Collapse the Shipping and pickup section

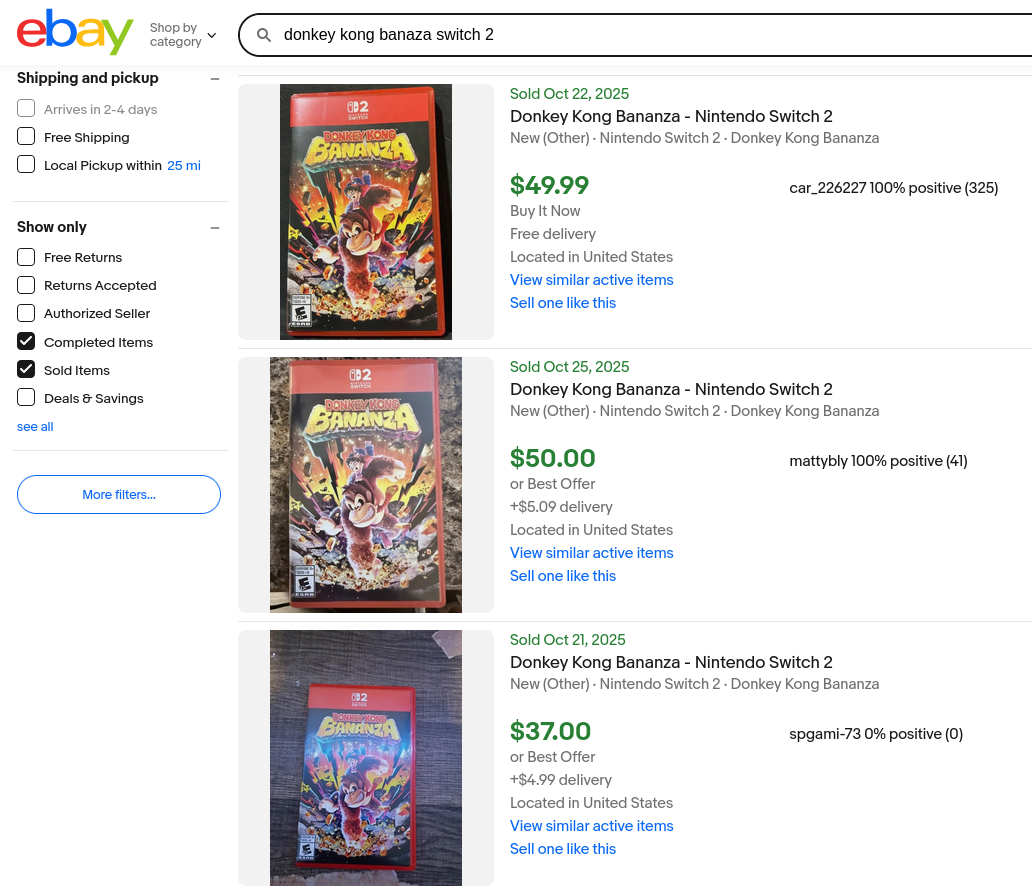[215, 79]
